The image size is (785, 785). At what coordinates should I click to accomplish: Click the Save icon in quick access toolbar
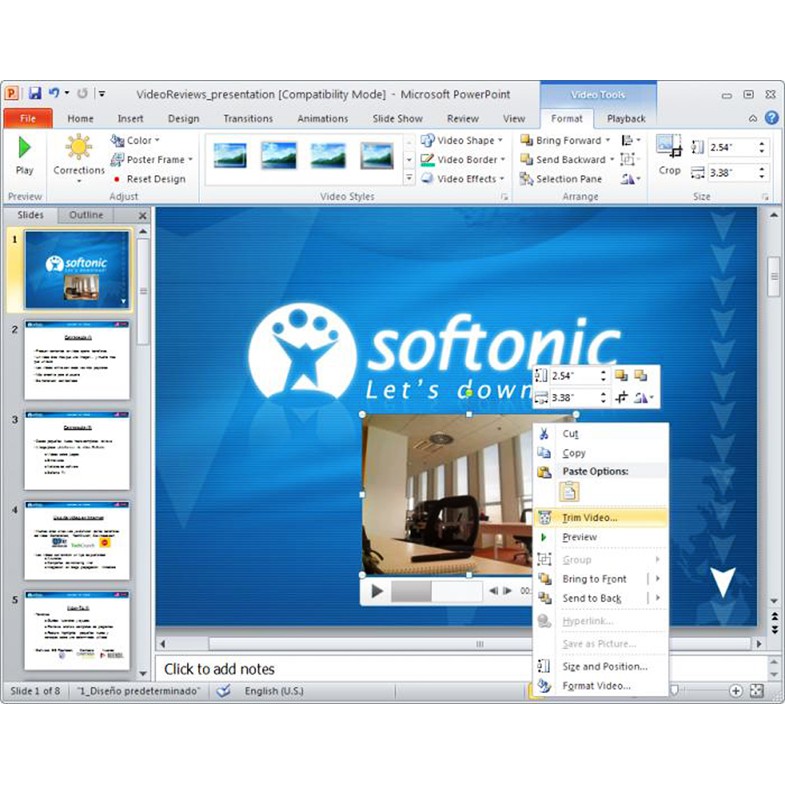(x=35, y=93)
